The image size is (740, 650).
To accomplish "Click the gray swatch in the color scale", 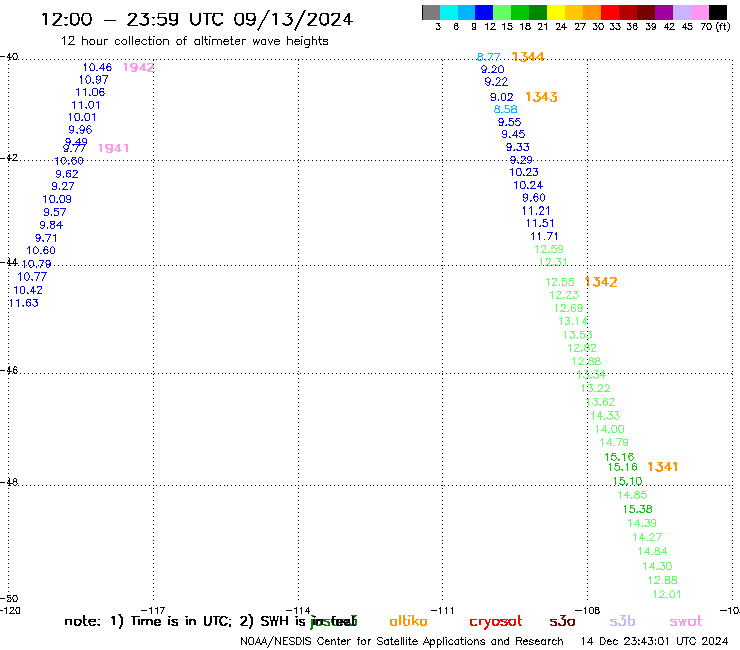I will [x=431, y=12].
